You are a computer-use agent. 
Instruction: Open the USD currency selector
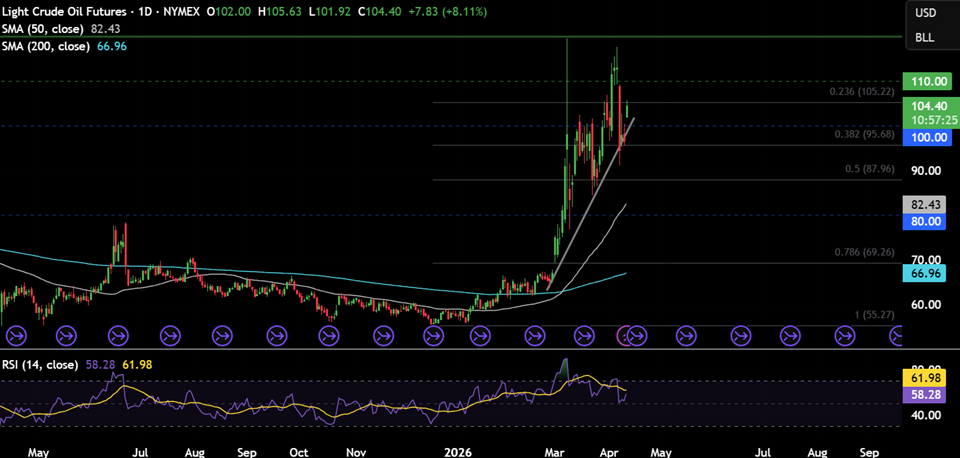925,13
